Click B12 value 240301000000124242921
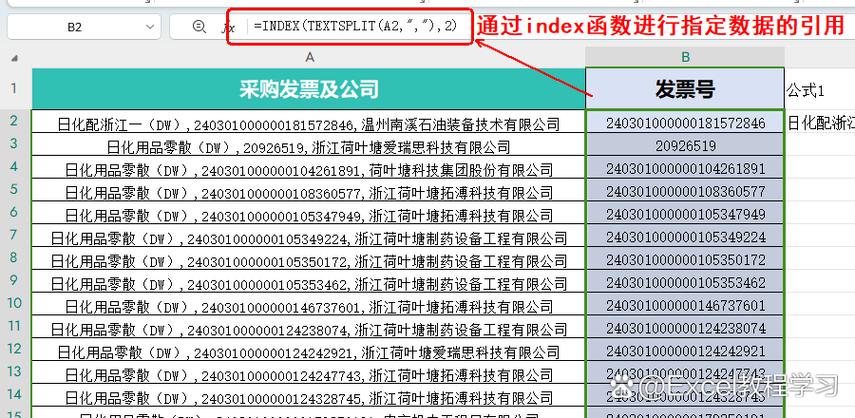The height and width of the screenshot is (418, 855). click(x=685, y=351)
